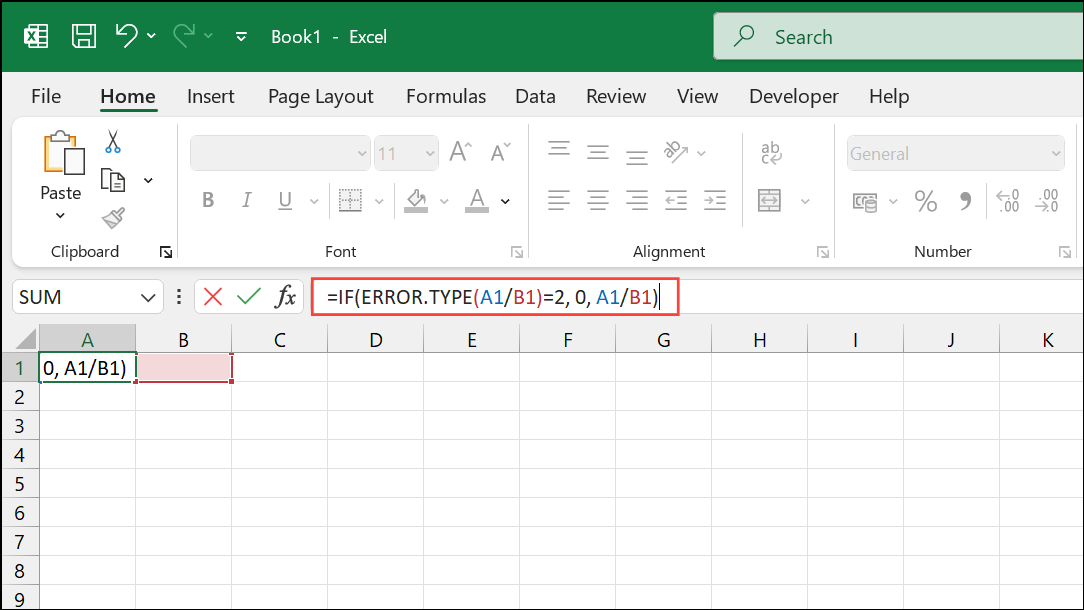Confirm the formula with the checkmark button

pyautogui.click(x=246, y=296)
